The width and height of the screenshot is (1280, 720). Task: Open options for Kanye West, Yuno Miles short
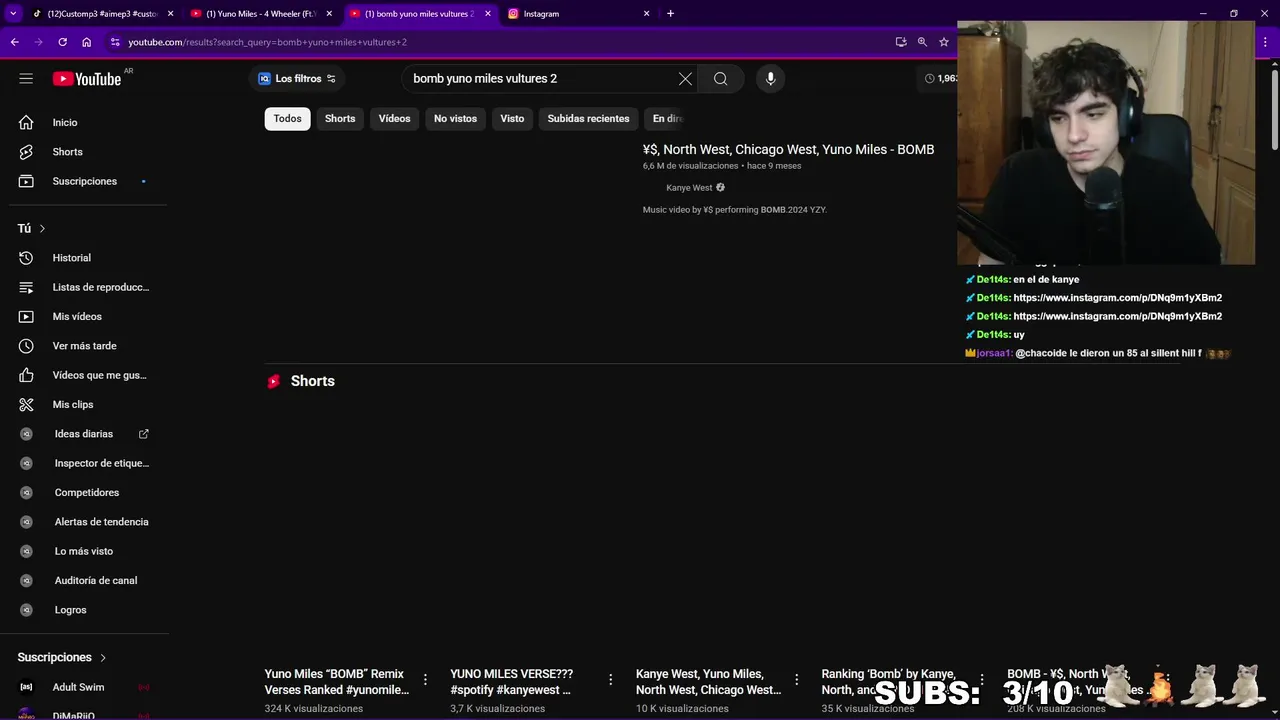coord(797,680)
